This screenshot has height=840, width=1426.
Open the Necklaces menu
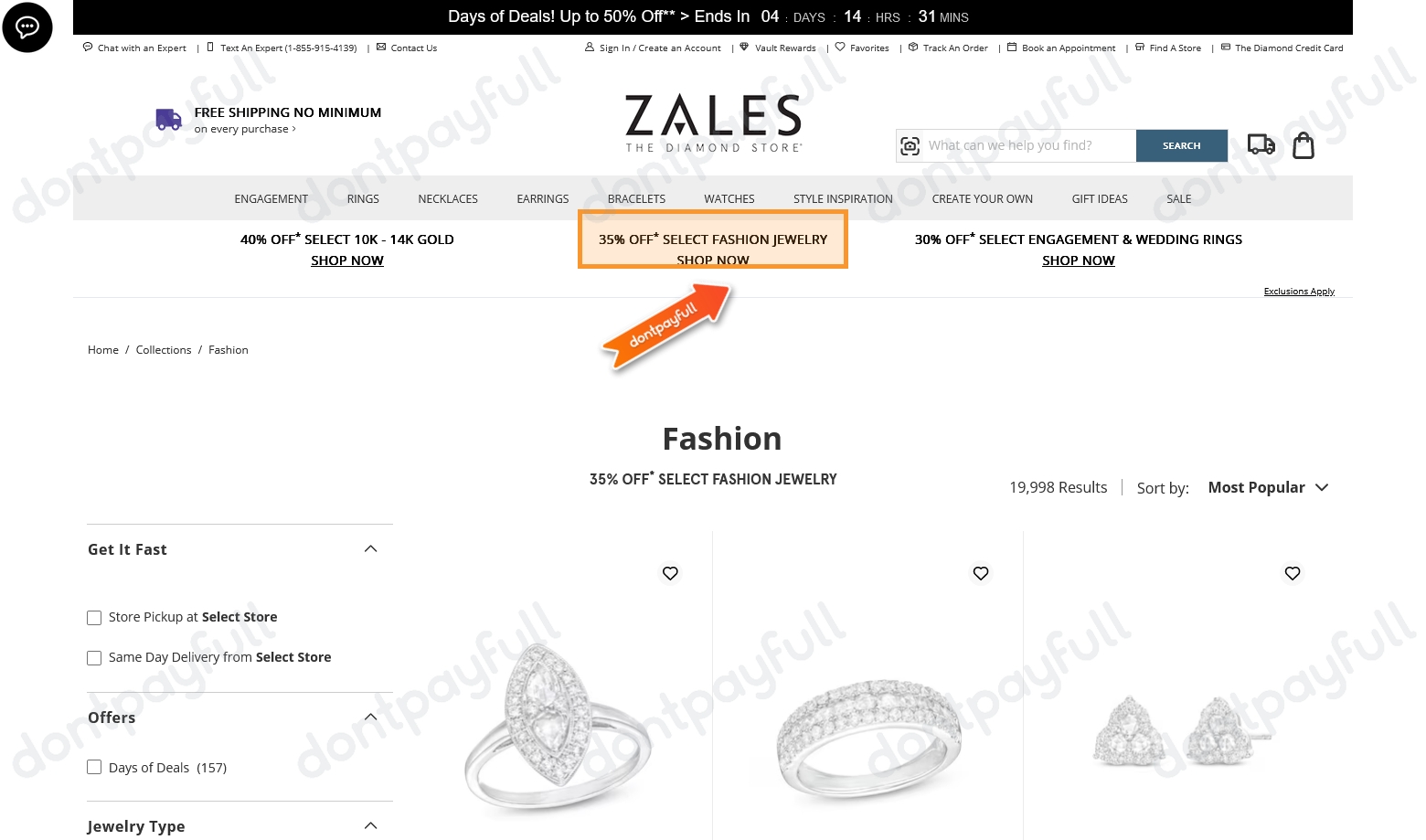(x=448, y=199)
